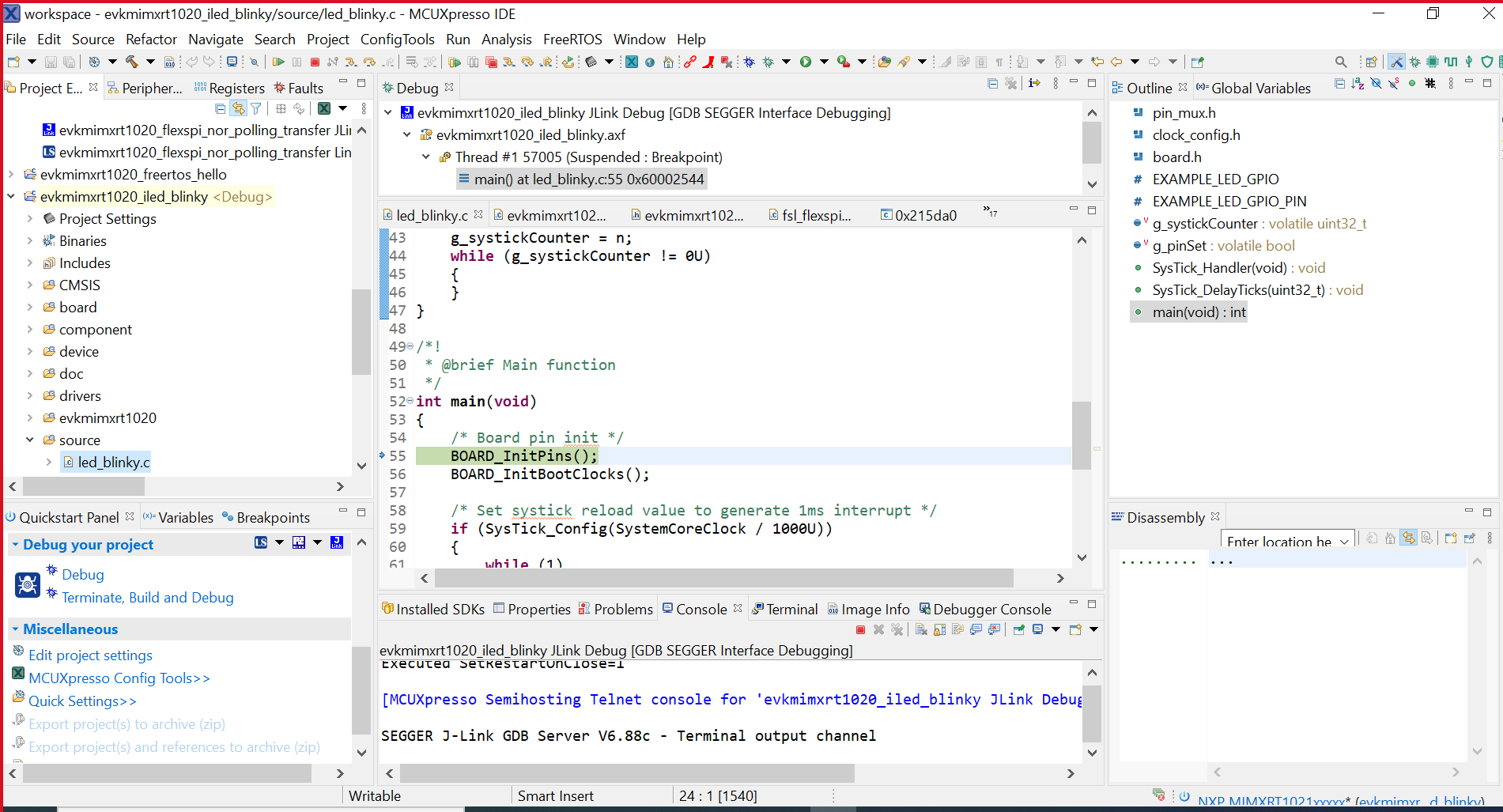Pin the Console view

pyautogui.click(x=1018, y=629)
